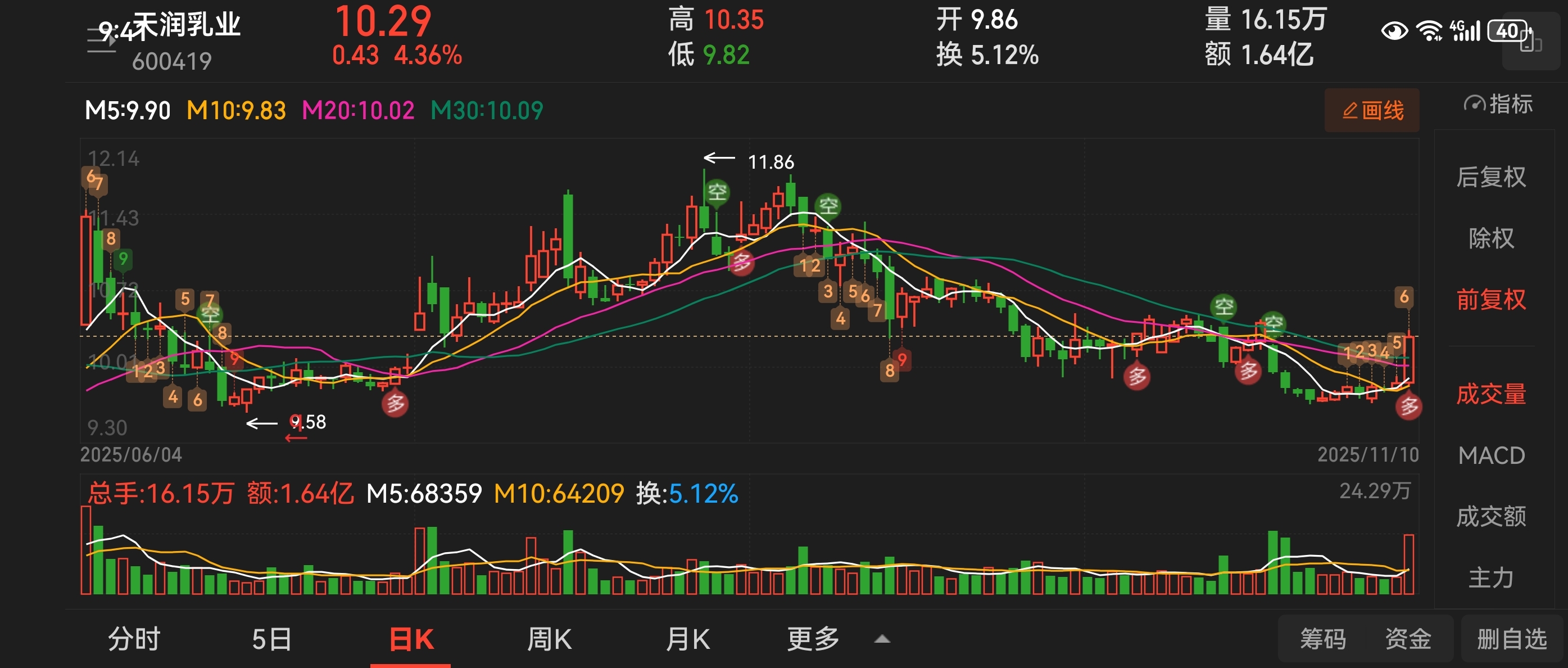Switch to the 周K tab
This screenshot has width=1568, height=668.
pos(549,639)
